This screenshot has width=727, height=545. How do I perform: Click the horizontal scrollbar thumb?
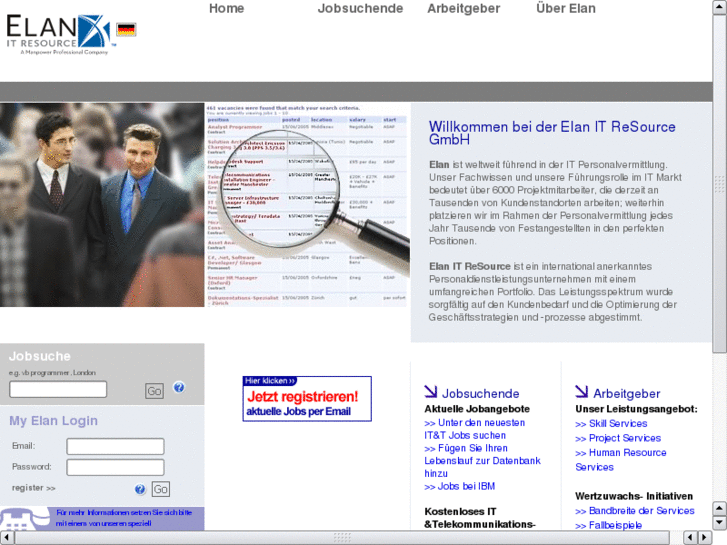click(x=342, y=538)
